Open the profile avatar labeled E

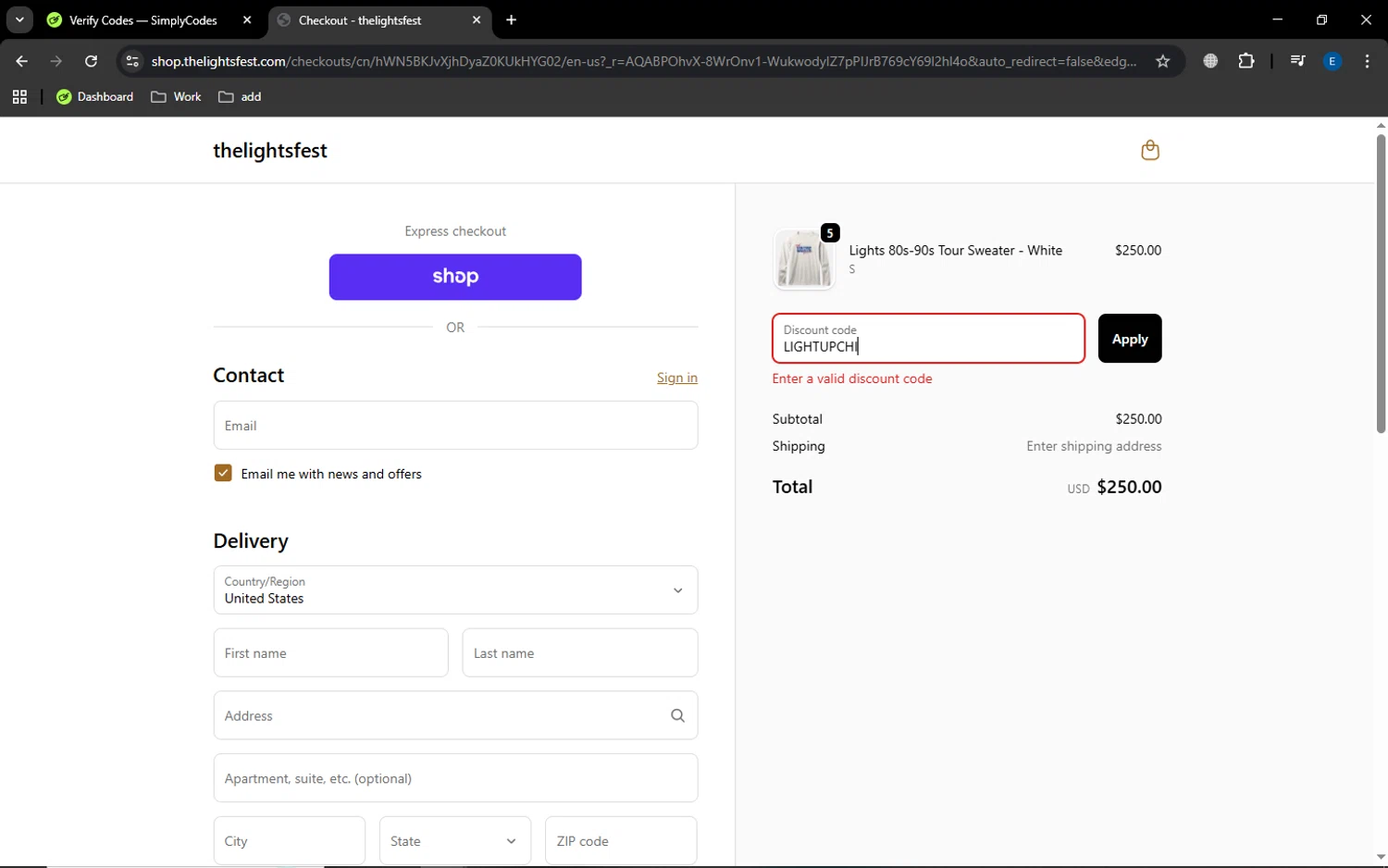[1332, 61]
